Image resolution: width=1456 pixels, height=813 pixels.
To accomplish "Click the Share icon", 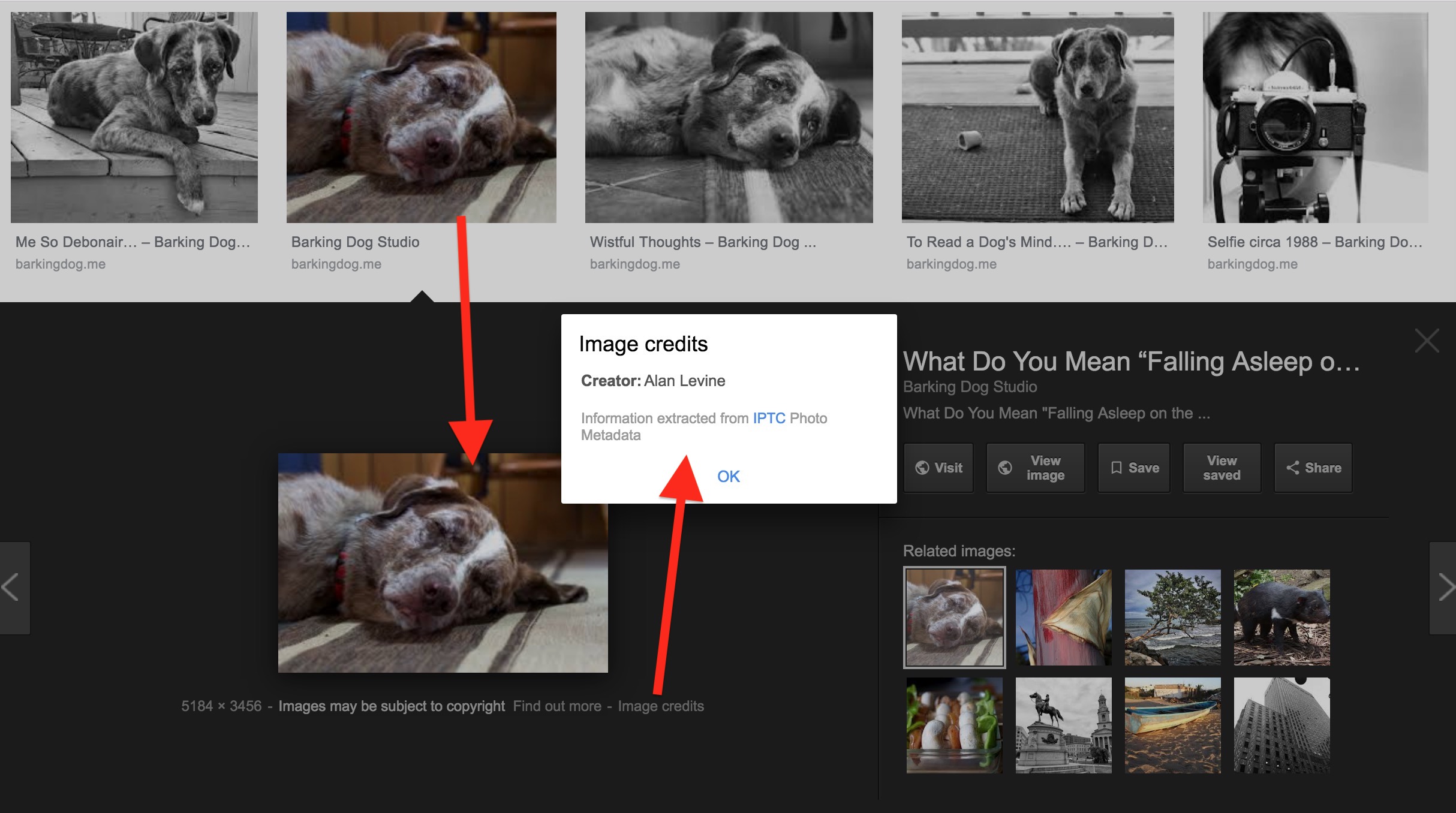I will (1292, 468).
